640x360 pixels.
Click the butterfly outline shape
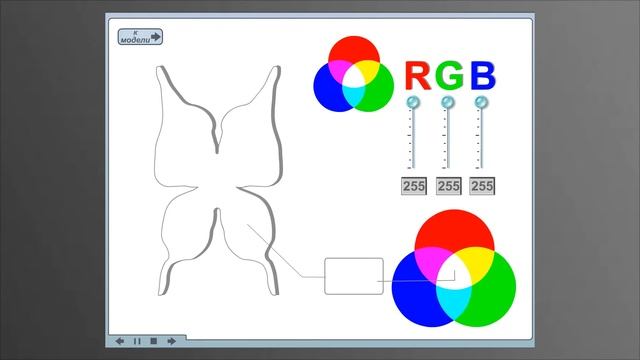(x=218, y=180)
